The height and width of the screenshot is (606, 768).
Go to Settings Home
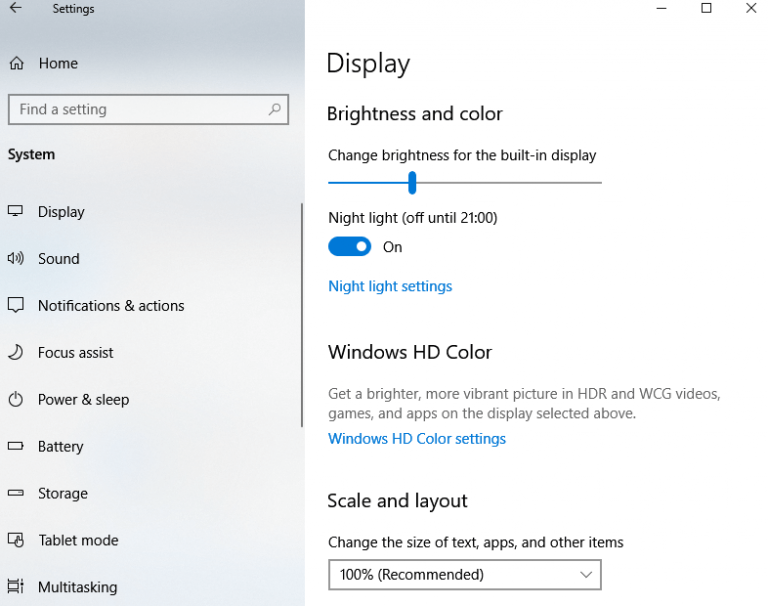58,63
